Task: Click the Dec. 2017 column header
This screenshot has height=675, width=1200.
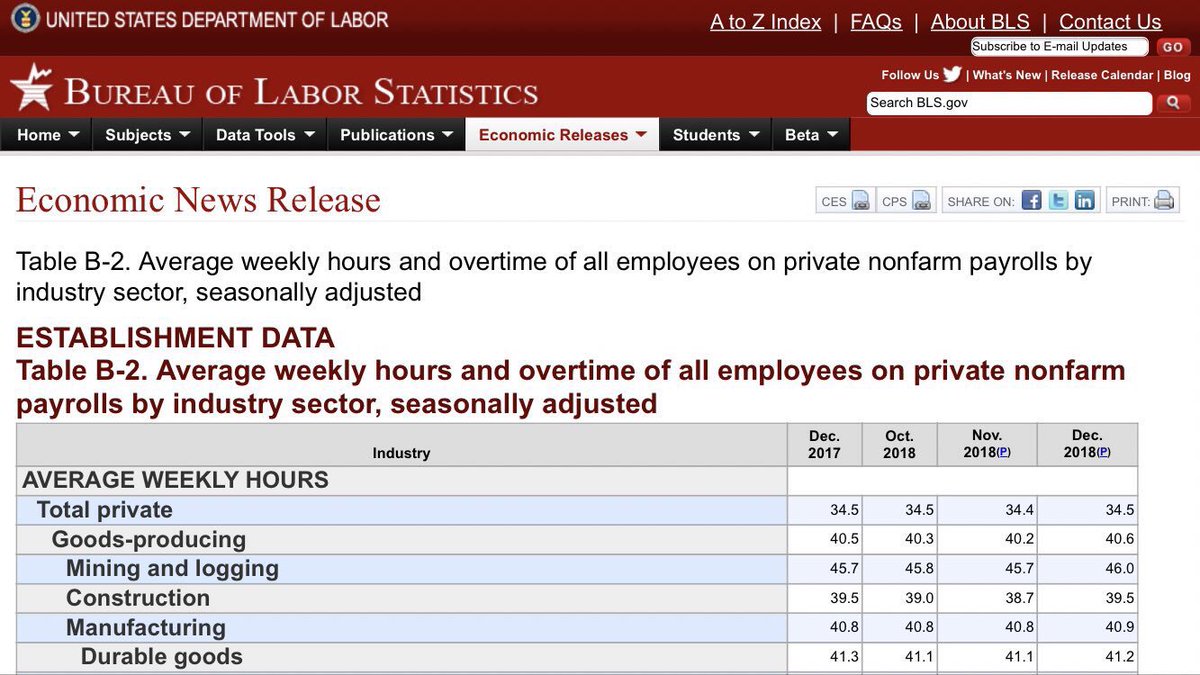Action: pos(825,444)
